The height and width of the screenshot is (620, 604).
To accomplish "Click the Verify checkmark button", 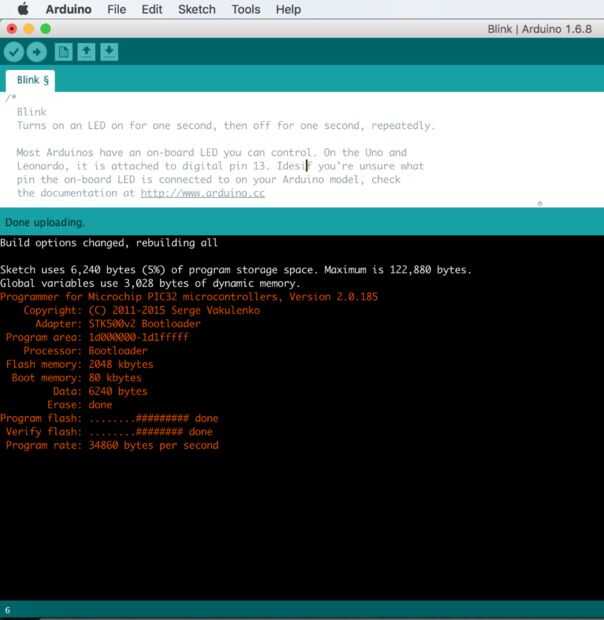I will (x=14, y=52).
